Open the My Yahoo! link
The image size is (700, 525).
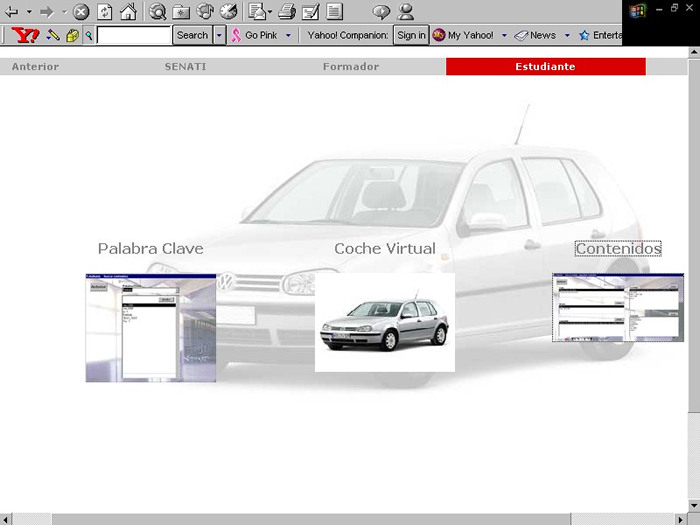click(471, 35)
